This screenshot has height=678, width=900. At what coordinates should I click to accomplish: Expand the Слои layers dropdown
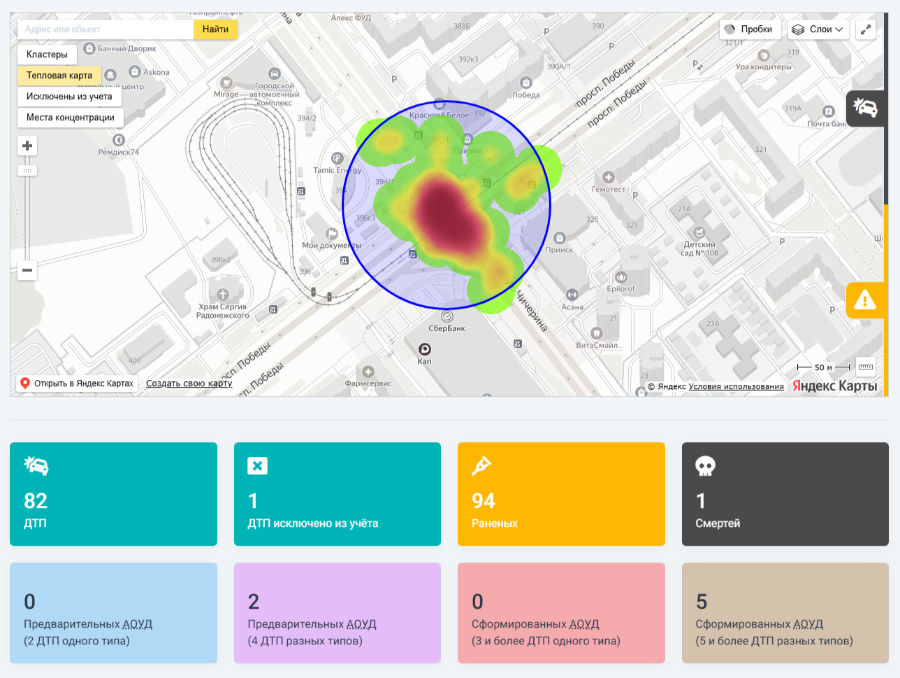(x=818, y=30)
